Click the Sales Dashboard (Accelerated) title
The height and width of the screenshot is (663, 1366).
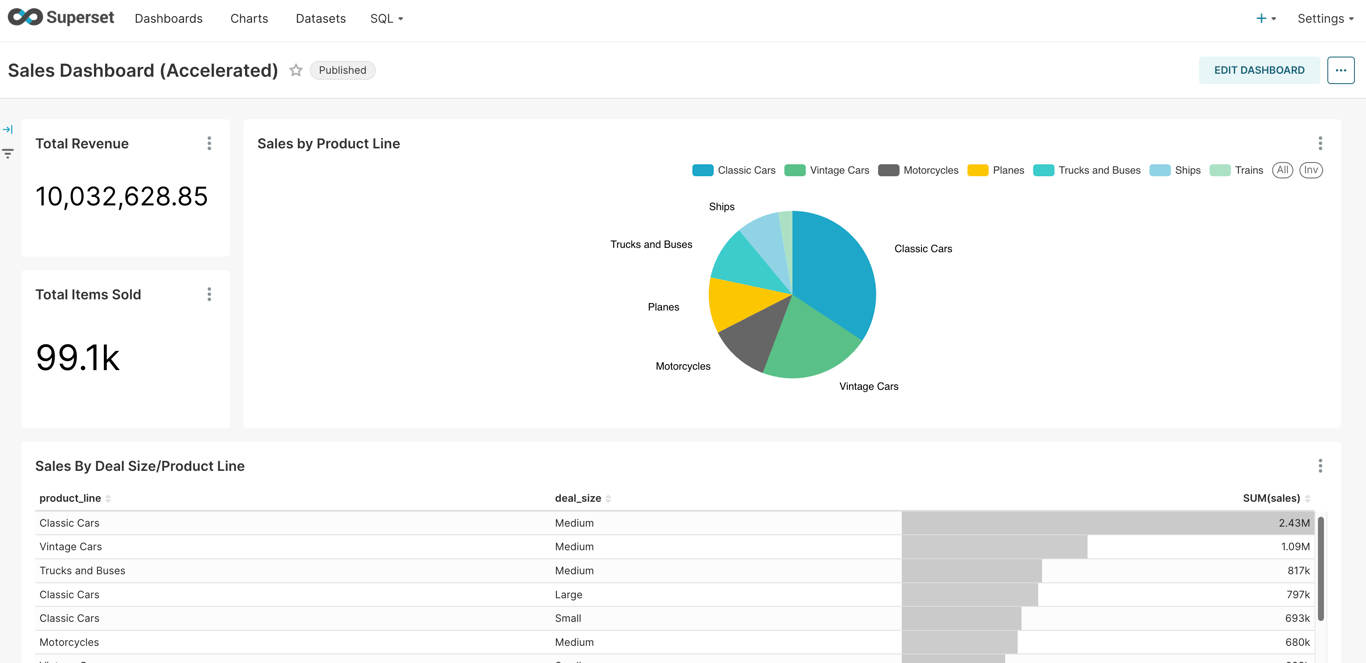click(x=143, y=70)
